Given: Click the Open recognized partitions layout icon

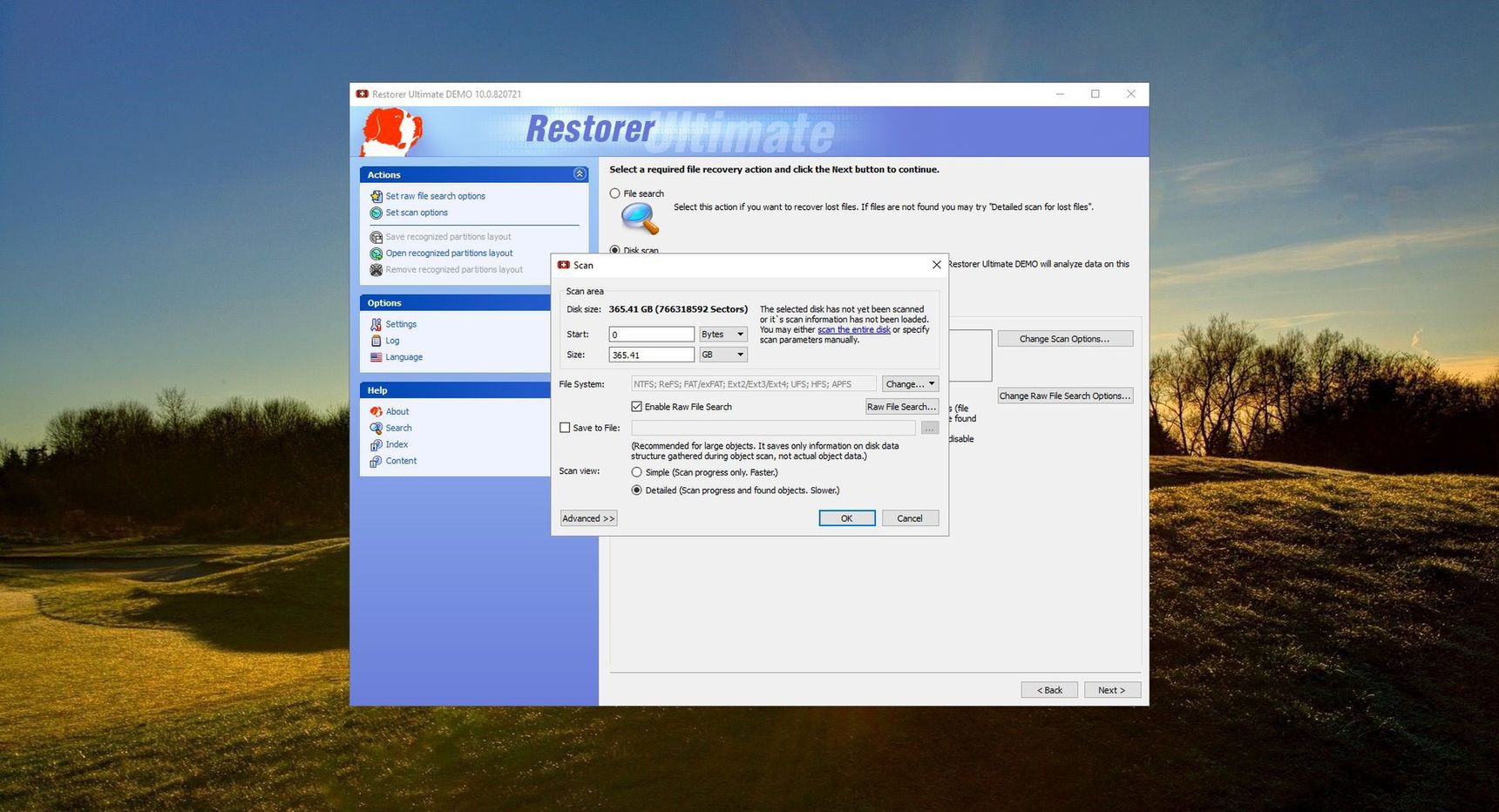Looking at the screenshot, I should [x=376, y=254].
